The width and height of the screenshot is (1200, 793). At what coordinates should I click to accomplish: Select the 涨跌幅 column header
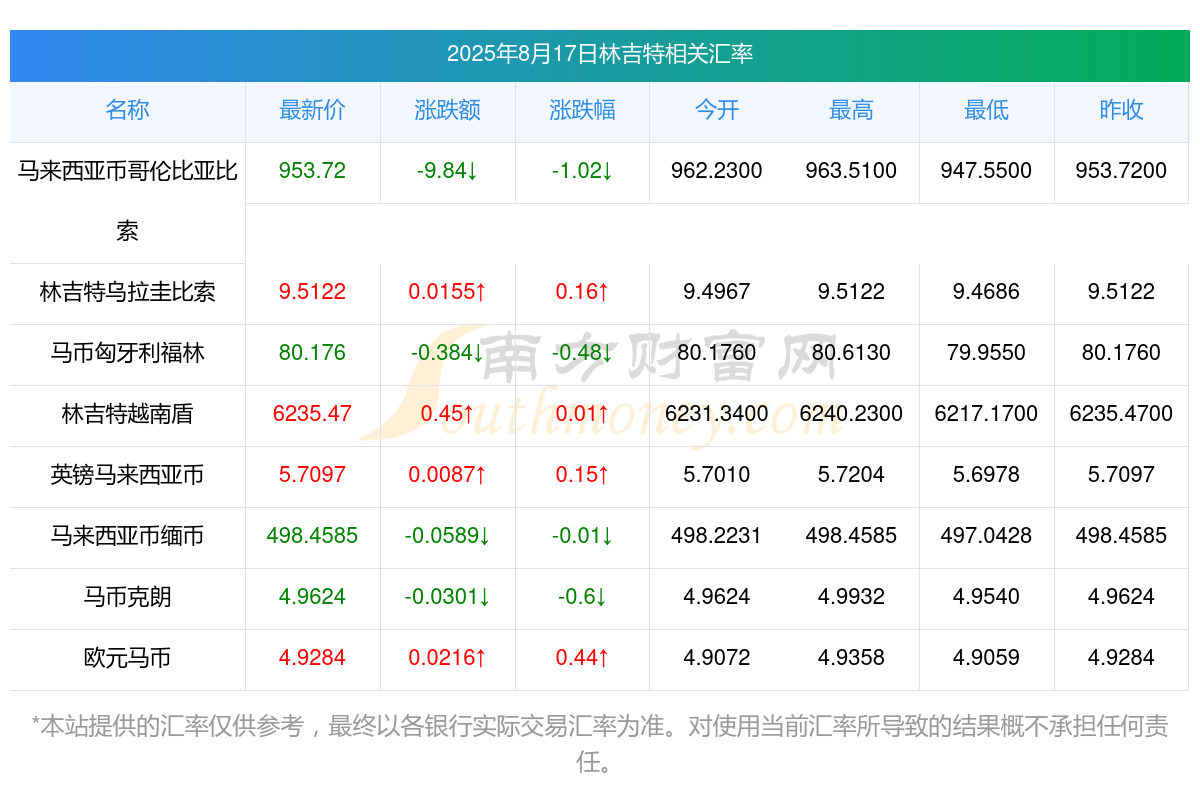pyautogui.click(x=582, y=110)
